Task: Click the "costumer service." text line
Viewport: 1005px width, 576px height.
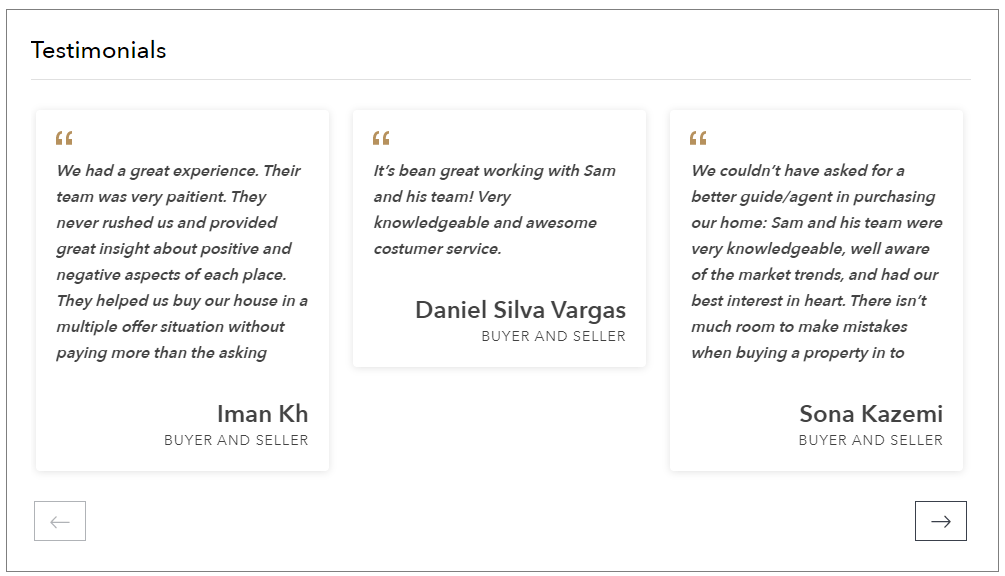Action: (437, 249)
